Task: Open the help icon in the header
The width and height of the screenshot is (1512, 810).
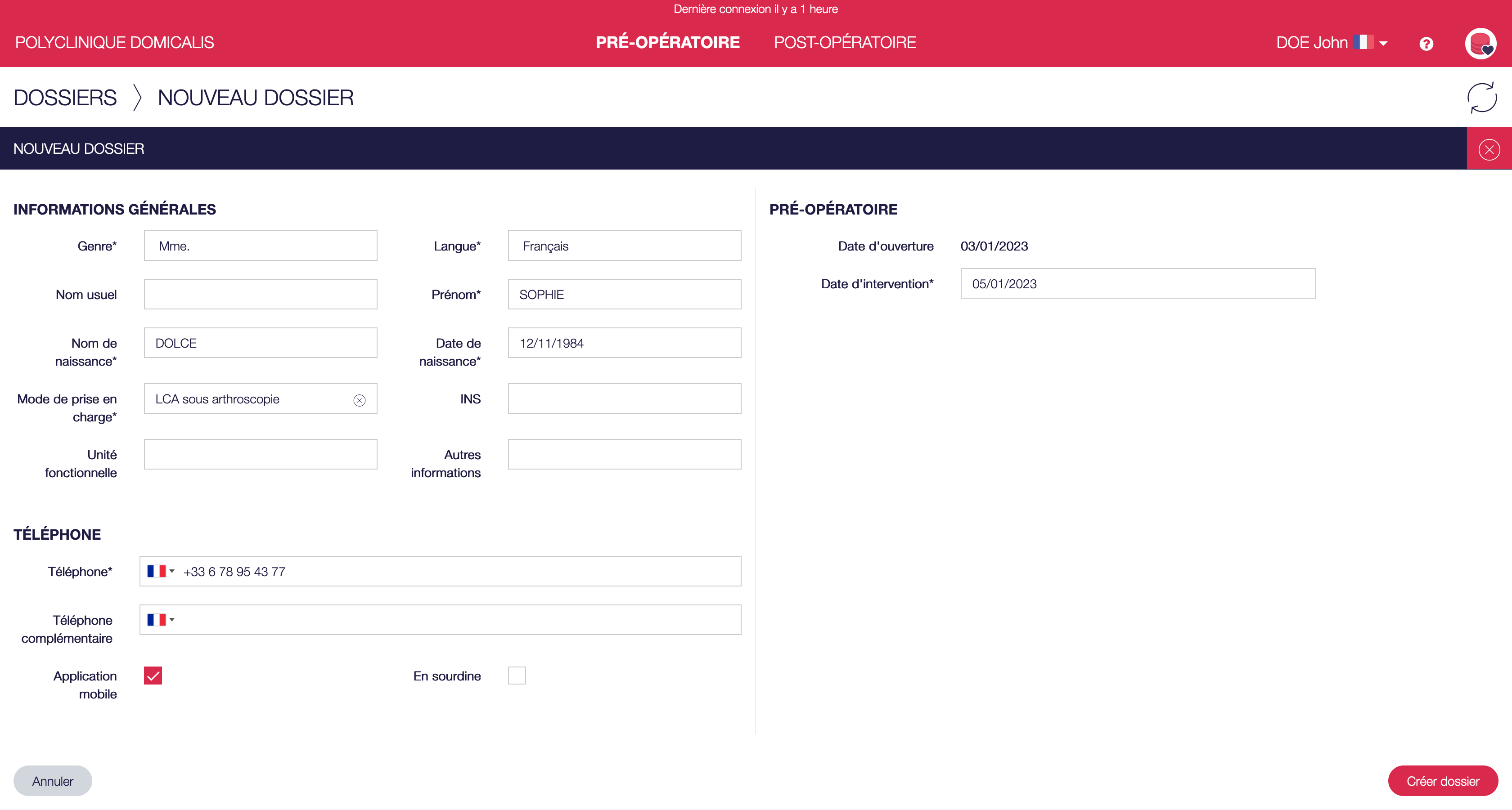Action: click(x=1426, y=43)
